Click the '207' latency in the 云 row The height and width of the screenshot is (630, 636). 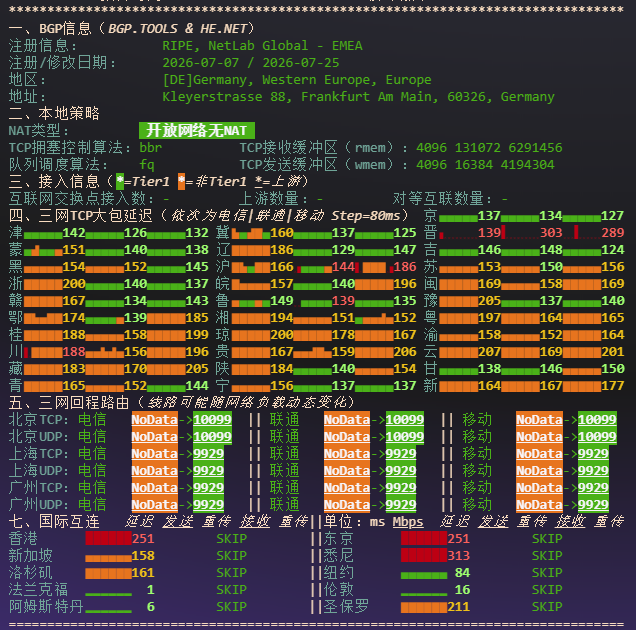489,352
